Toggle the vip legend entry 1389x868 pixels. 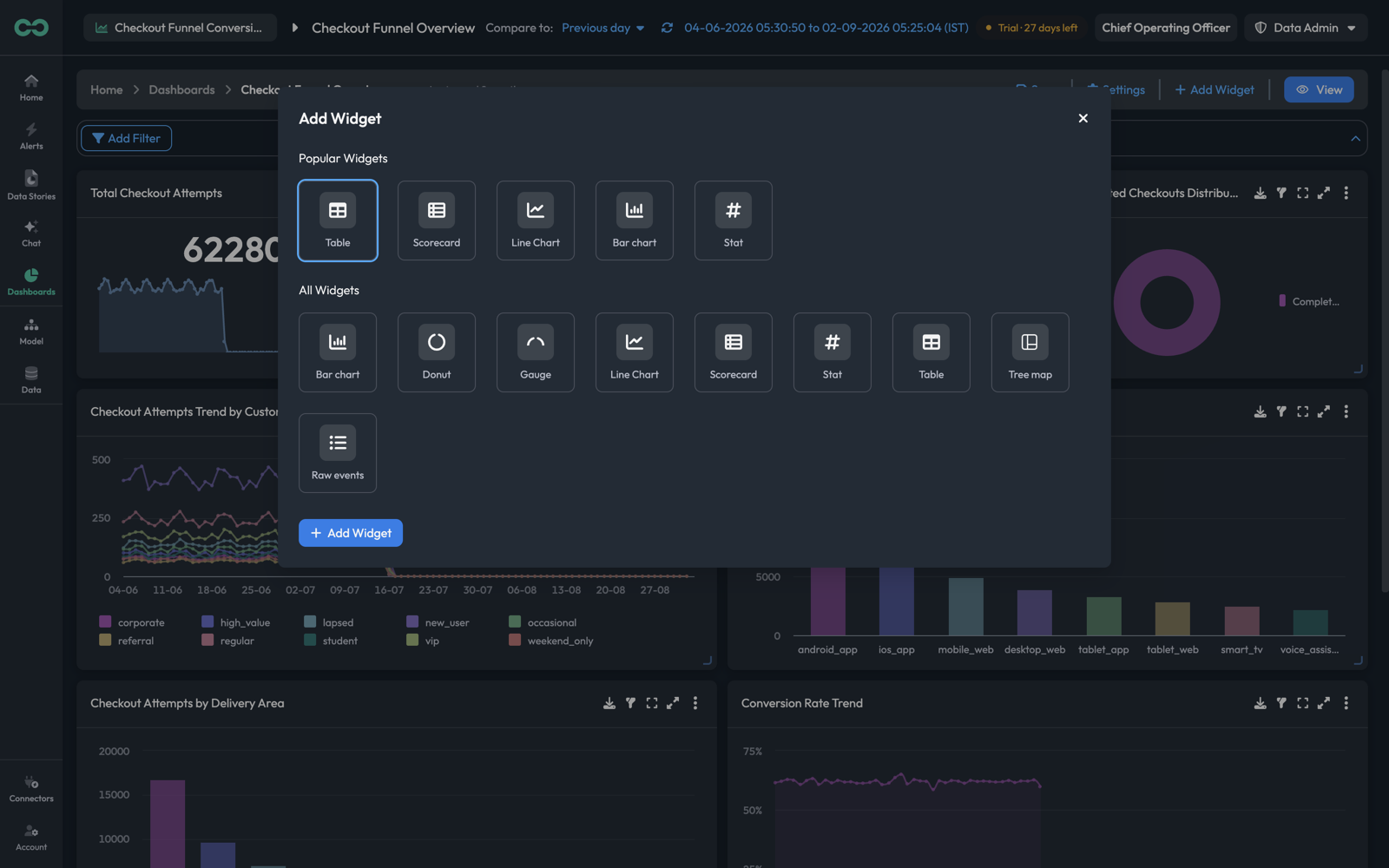pyautogui.click(x=423, y=641)
